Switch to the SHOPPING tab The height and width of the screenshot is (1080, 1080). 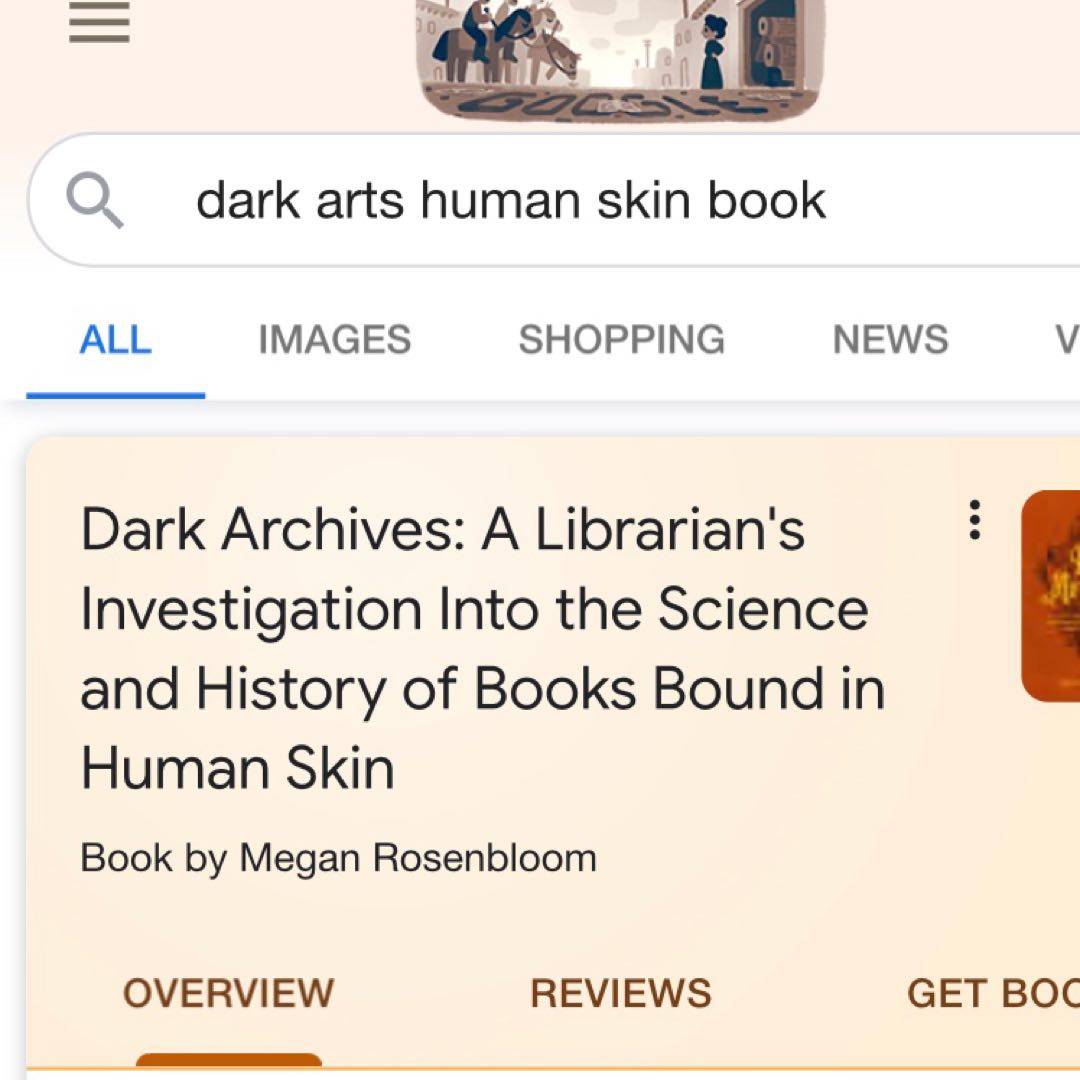pos(621,340)
